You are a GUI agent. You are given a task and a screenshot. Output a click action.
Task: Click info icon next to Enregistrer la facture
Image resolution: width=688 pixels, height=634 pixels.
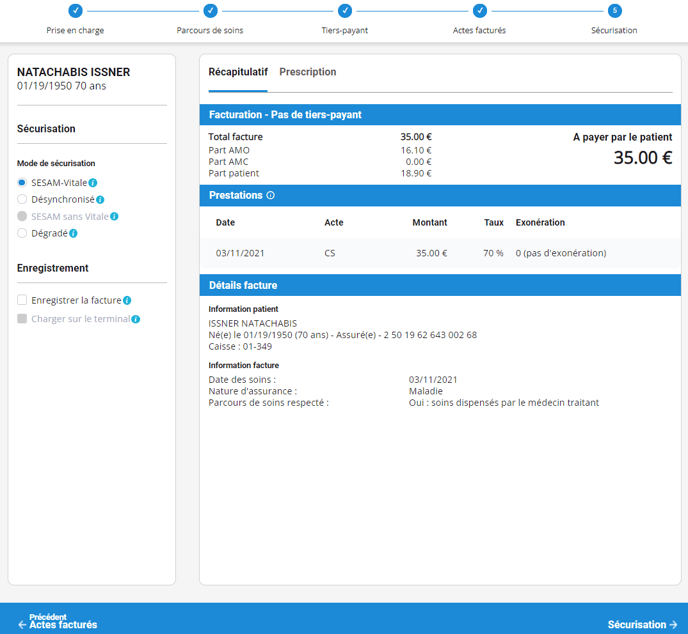[x=127, y=300]
